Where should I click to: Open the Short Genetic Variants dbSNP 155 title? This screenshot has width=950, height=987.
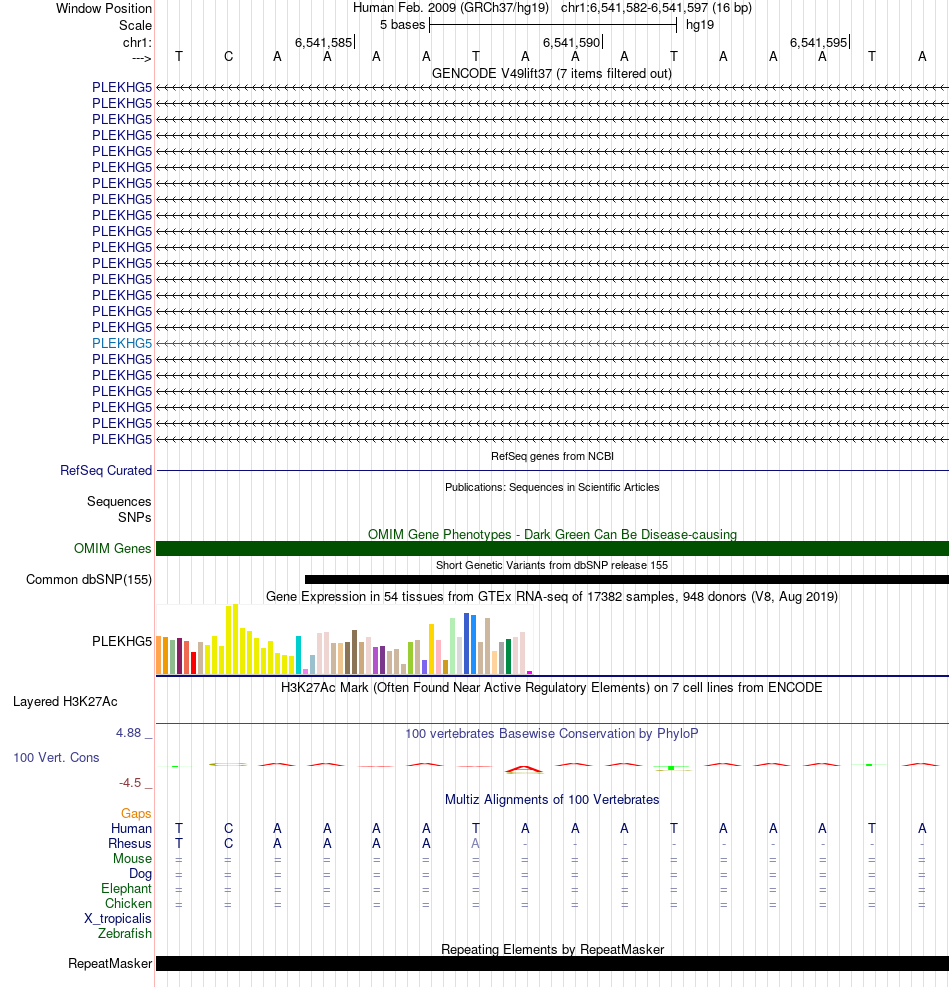pos(552,565)
